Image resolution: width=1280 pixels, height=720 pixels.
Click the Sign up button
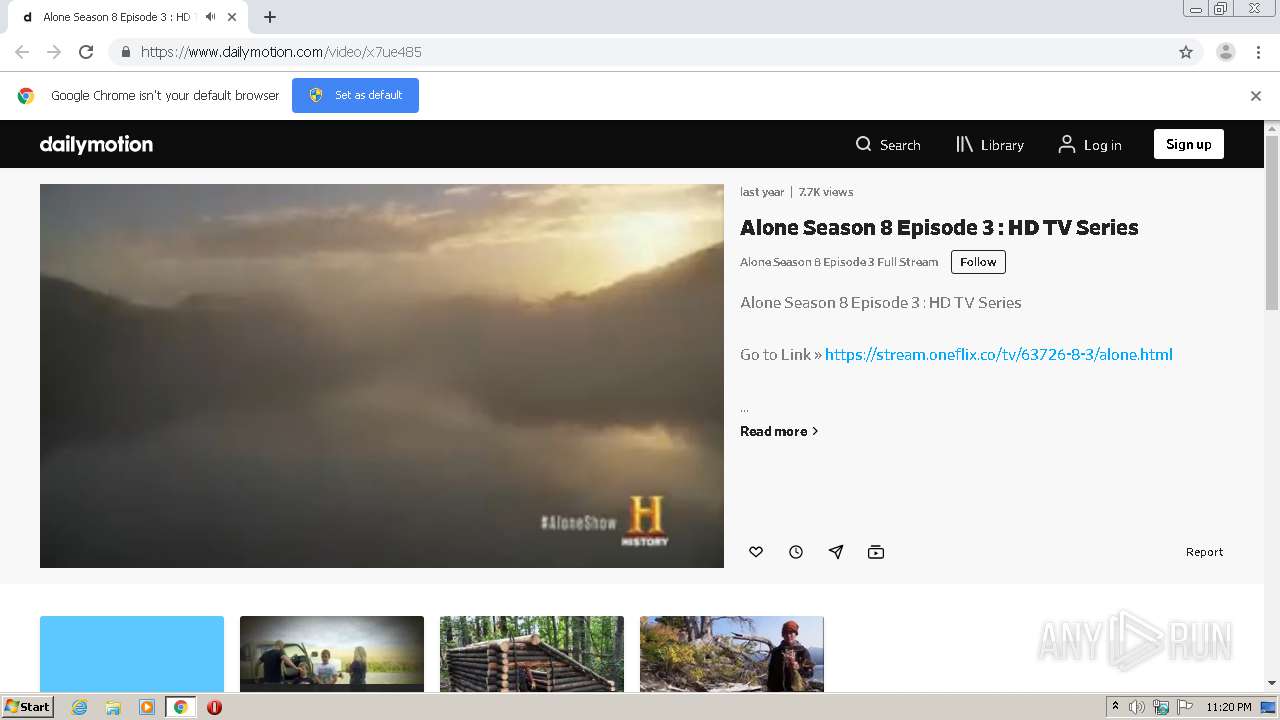pyautogui.click(x=1188, y=144)
